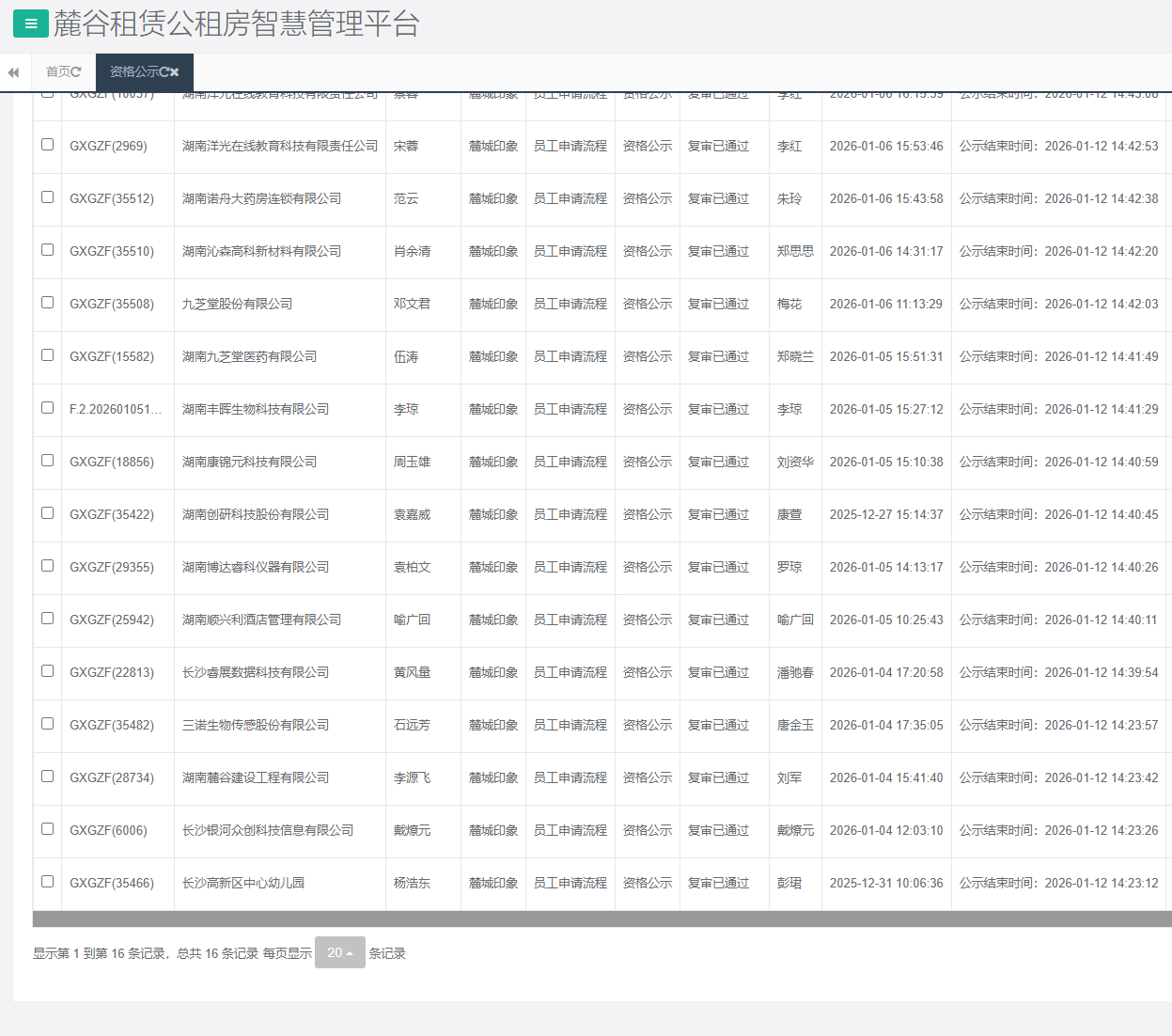Click the 复审已通过 status in GXGZF(35510) row
The image size is (1172, 1036).
click(x=718, y=252)
